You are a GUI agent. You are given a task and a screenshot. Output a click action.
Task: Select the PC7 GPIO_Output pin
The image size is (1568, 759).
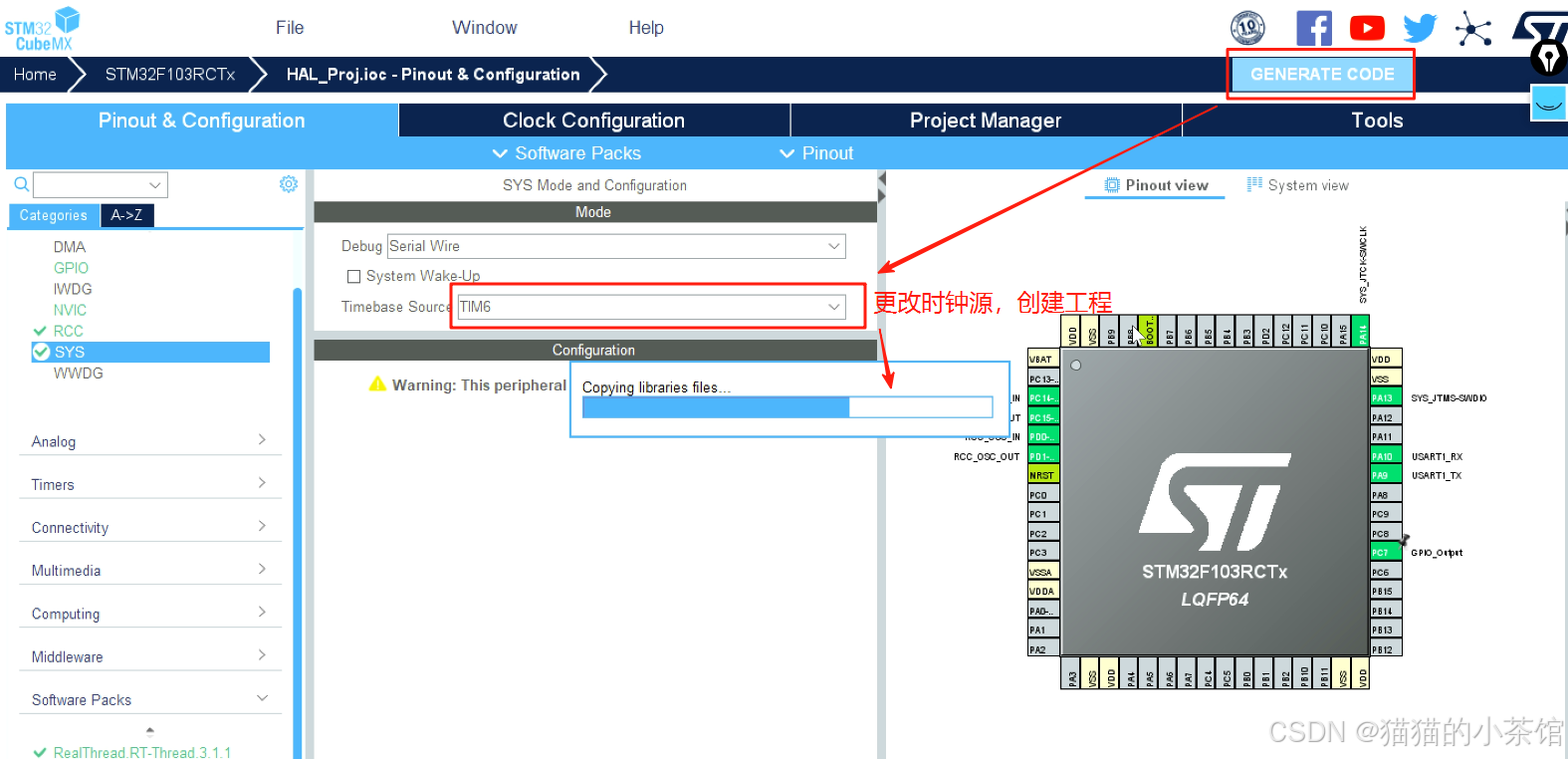(1386, 552)
